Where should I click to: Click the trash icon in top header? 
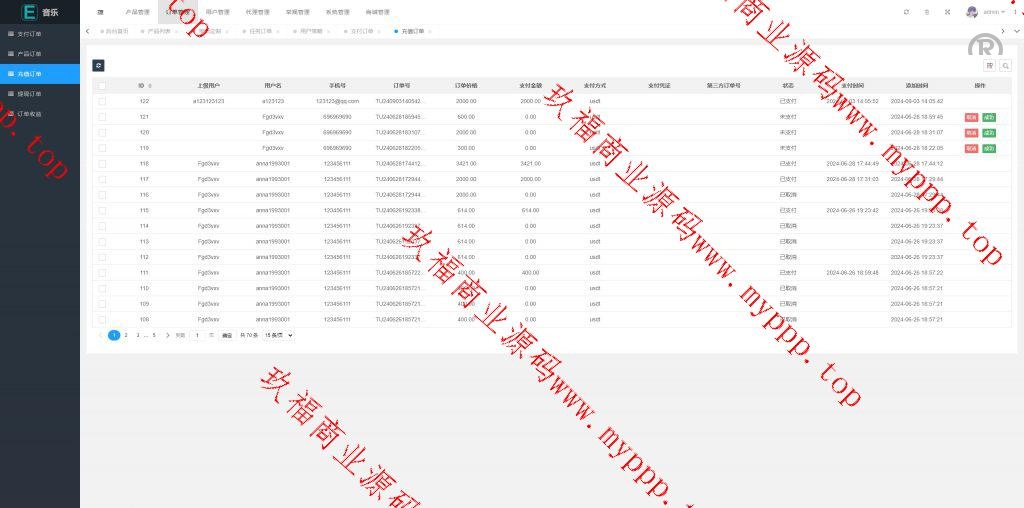[x=927, y=12]
